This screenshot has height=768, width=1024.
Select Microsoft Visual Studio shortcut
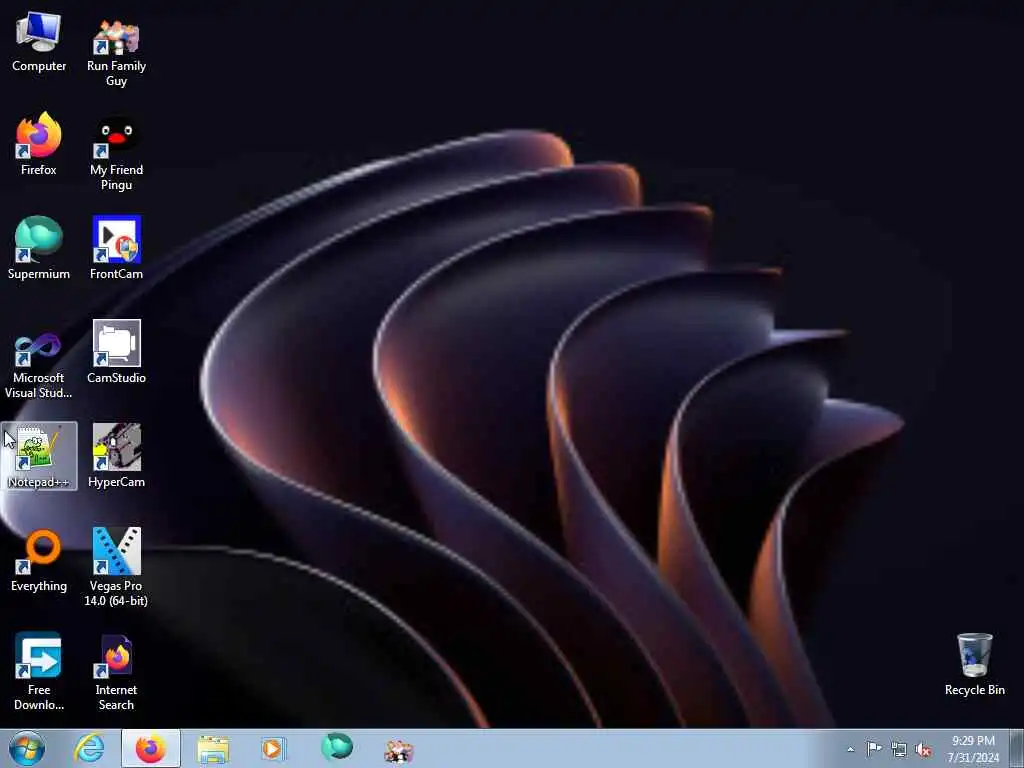coord(39,364)
